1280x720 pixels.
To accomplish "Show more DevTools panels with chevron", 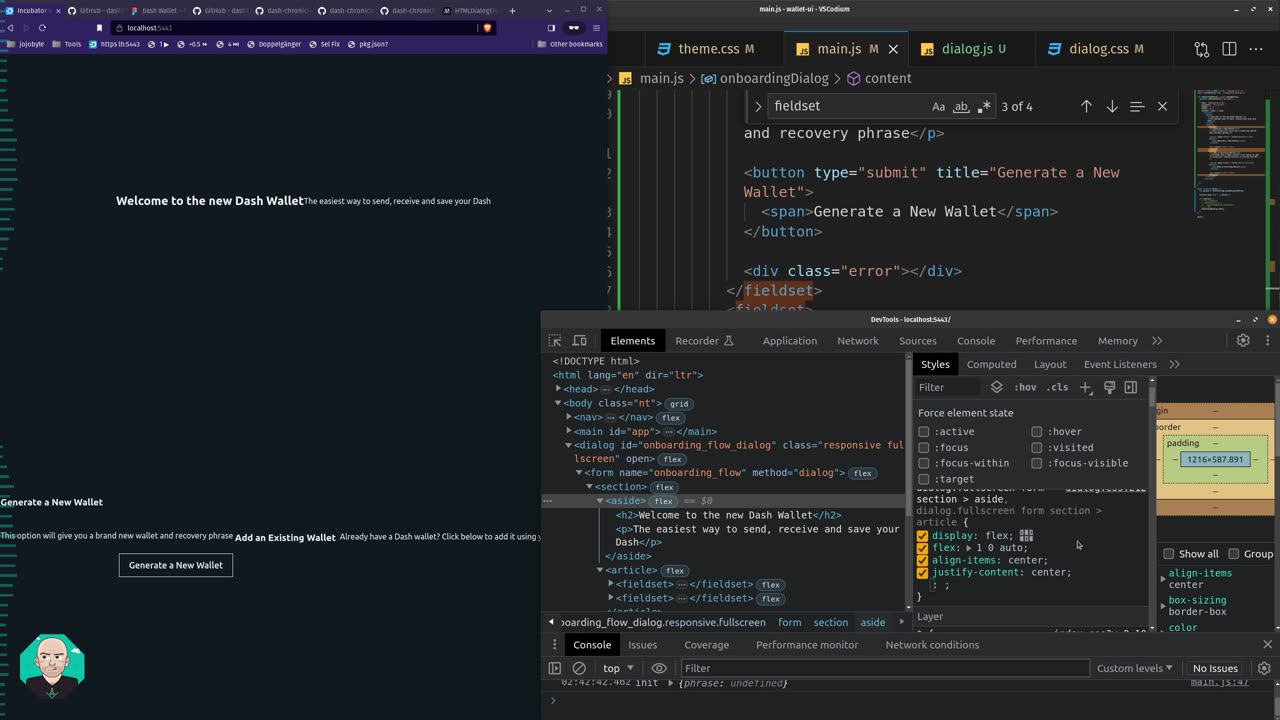I will pyautogui.click(x=1157, y=341).
